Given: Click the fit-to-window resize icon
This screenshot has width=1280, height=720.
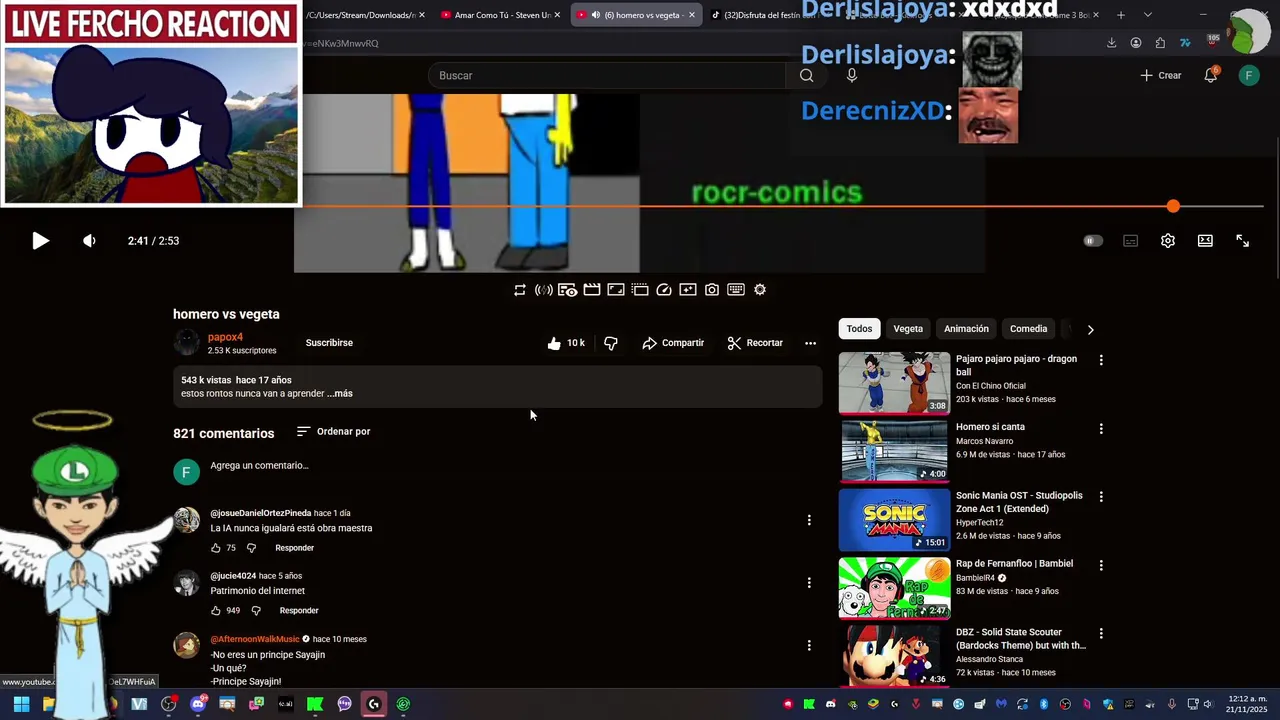Looking at the screenshot, I should pos(616,290).
